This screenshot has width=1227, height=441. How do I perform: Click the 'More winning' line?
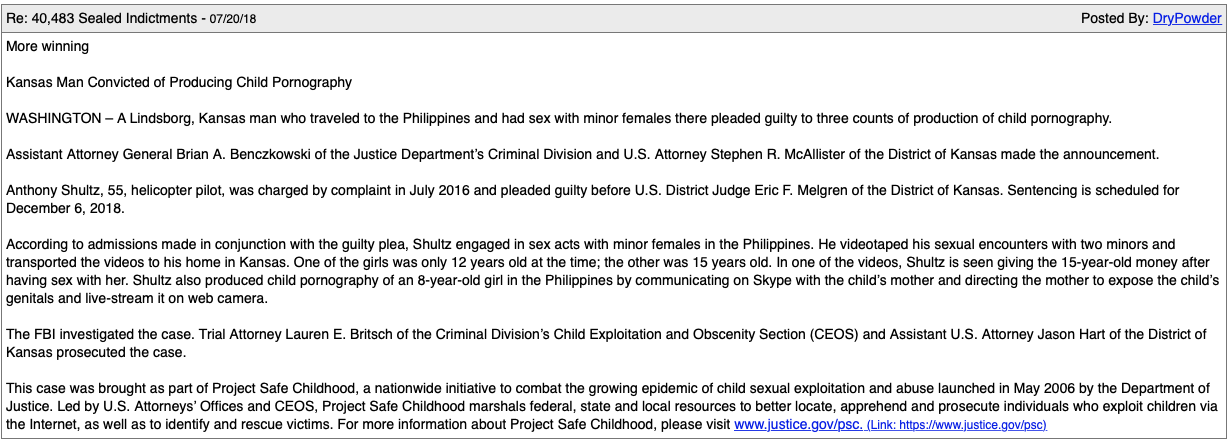point(47,46)
